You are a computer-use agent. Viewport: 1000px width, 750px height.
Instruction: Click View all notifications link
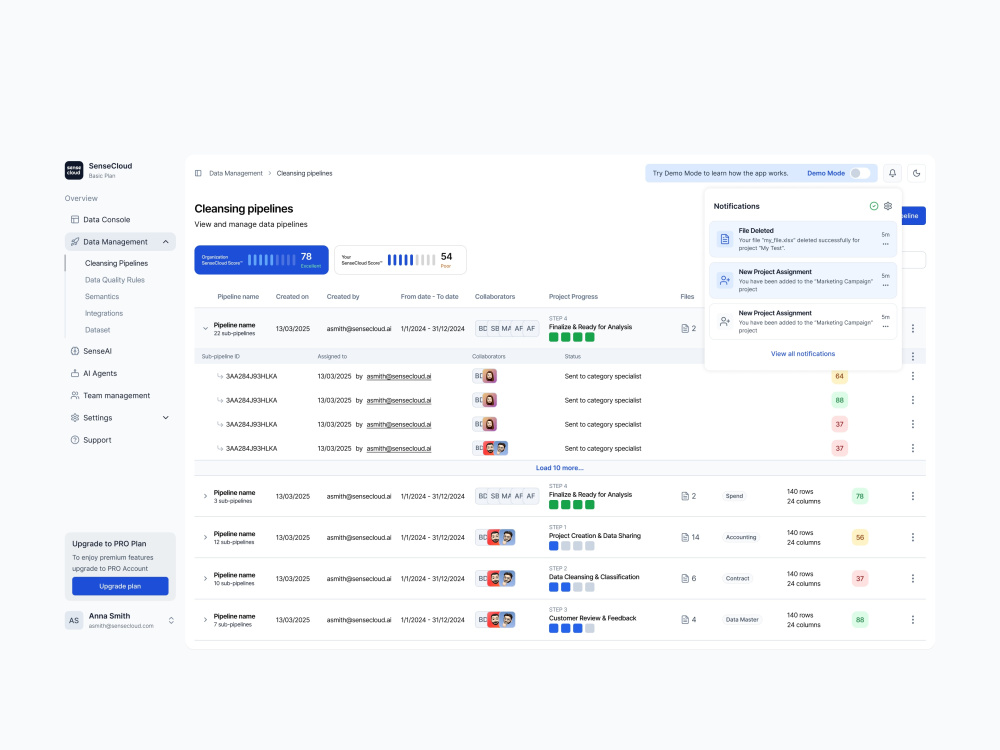pos(802,354)
